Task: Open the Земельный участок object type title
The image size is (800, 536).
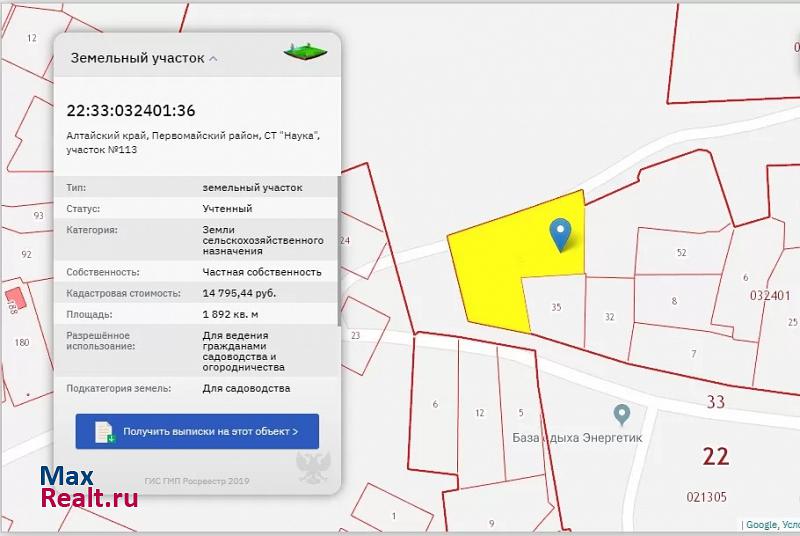Action: pos(137,58)
